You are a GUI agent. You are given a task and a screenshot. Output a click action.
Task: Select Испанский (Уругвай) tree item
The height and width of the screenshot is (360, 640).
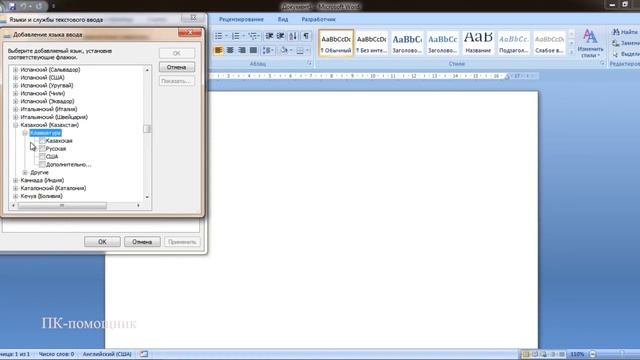click(x=47, y=85)
